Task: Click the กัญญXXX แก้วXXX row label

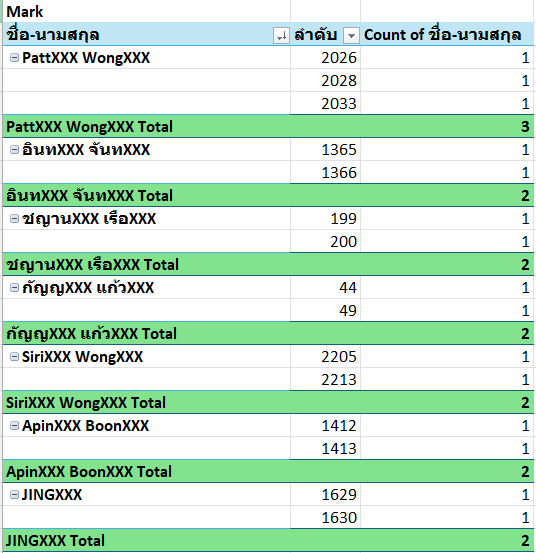Action: click(x=88, y=288)
